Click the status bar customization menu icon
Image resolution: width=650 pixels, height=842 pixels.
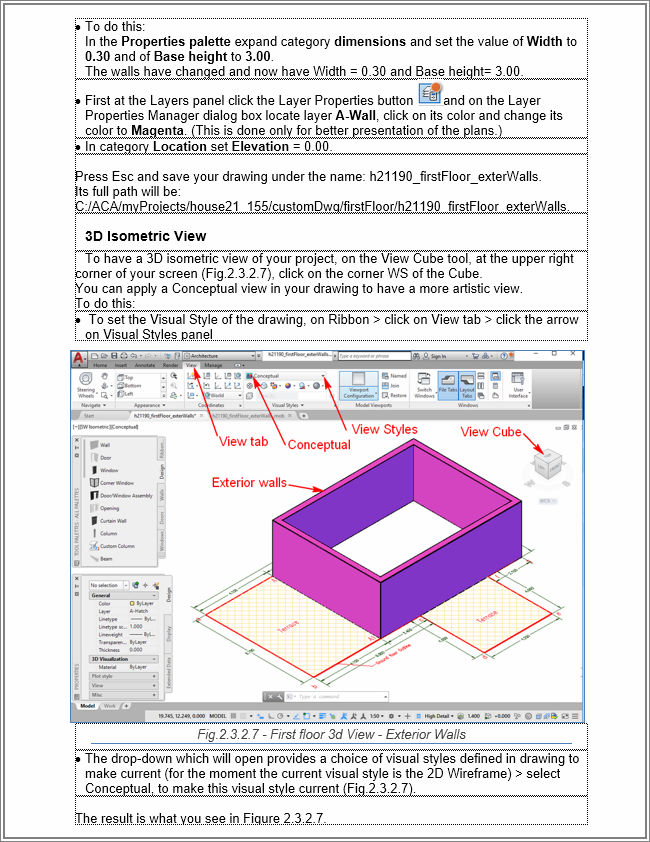575,716
